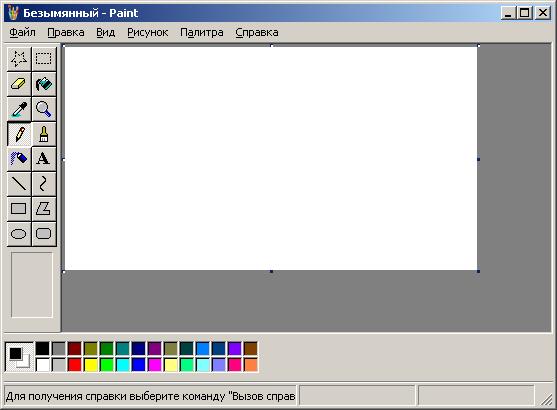
Task: Pick the orange color swatch
Action: point(250,365)
